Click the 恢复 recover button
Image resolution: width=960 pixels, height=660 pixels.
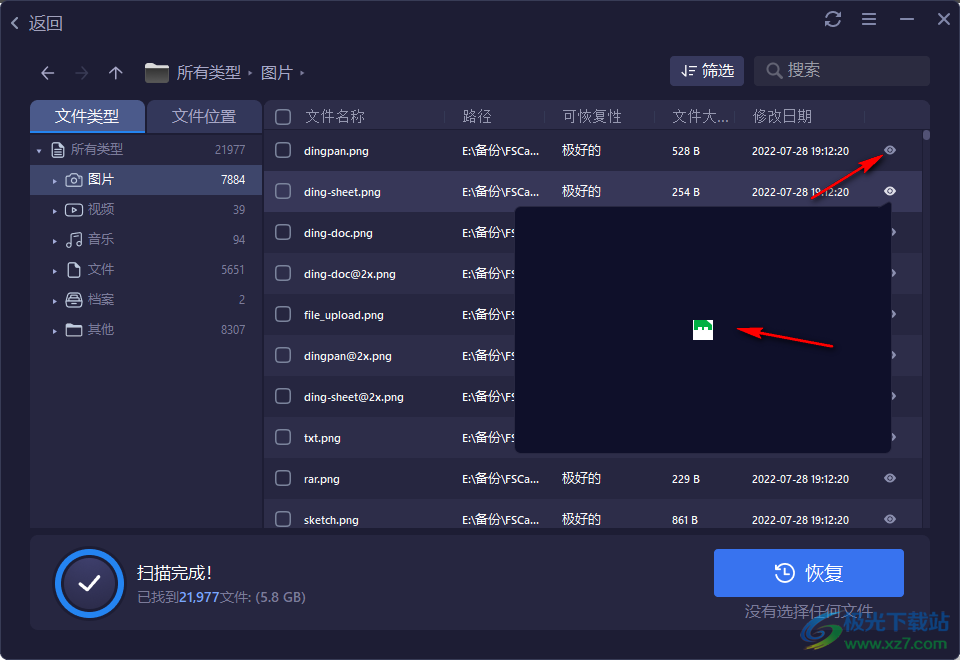point(807,572)
